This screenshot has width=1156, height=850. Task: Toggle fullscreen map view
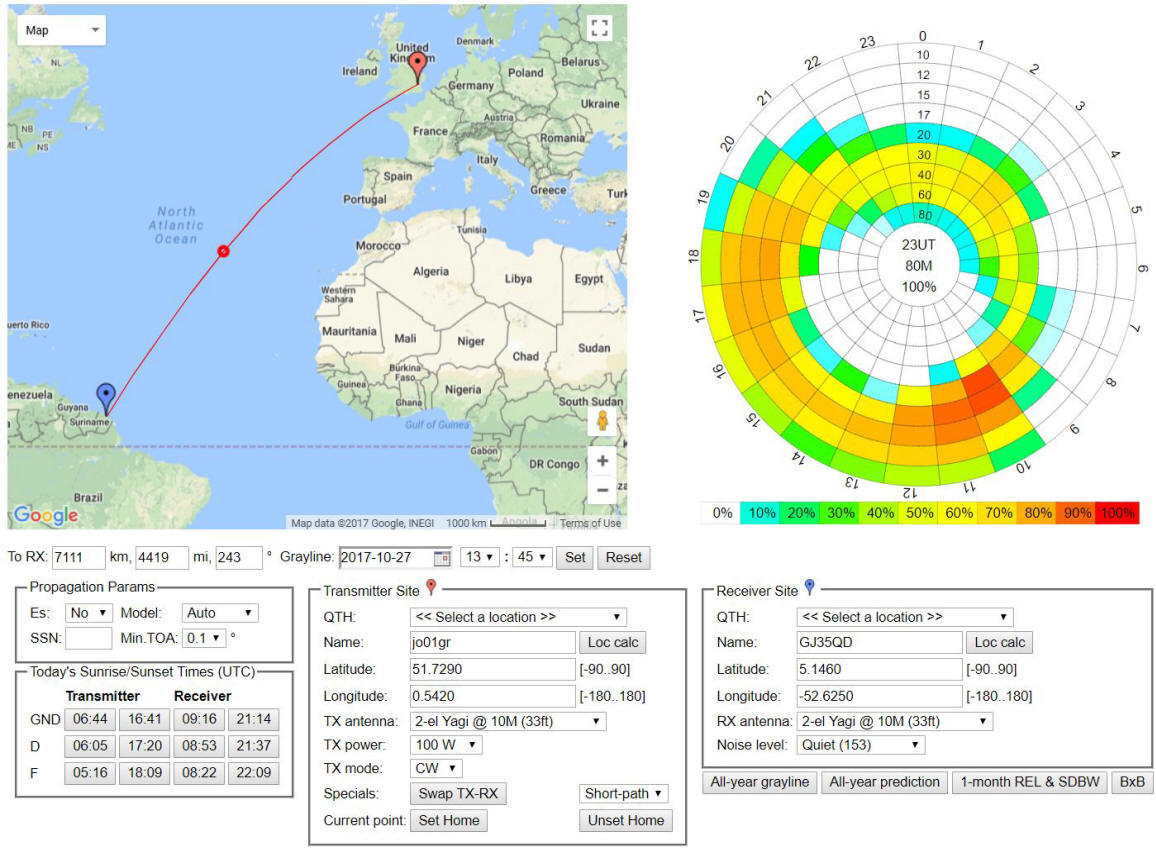(599, 28)
